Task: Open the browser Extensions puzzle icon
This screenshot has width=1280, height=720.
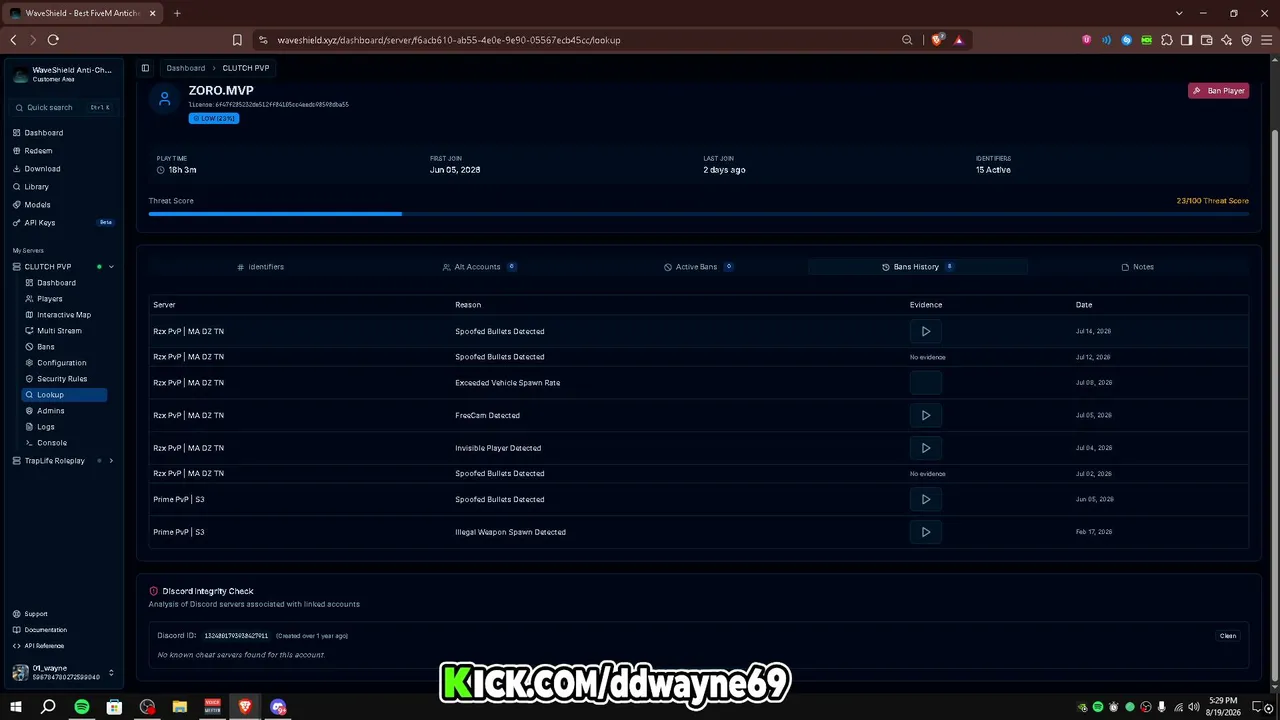Action: tap(1166, 40)
